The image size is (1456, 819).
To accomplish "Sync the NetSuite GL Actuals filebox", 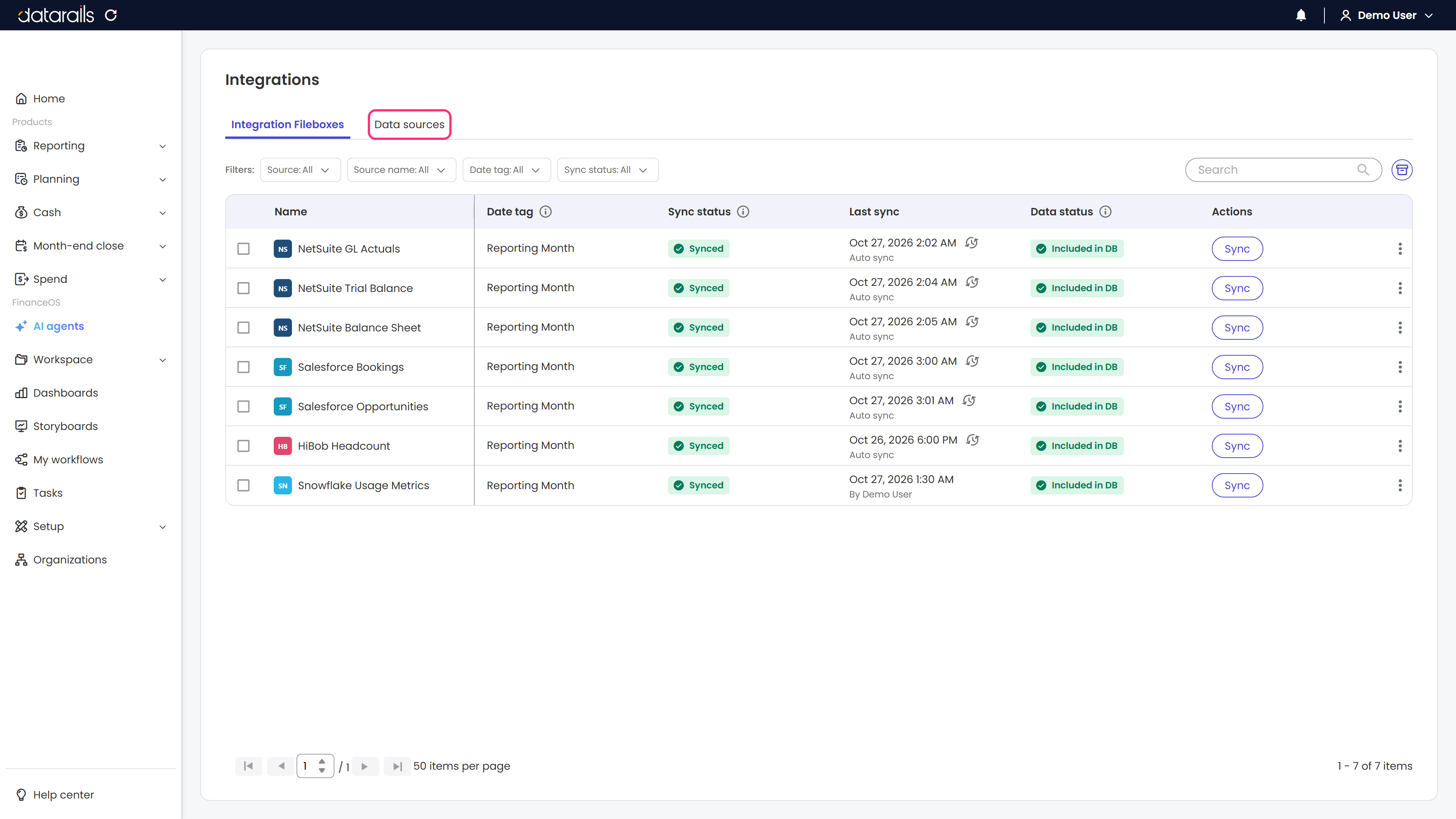I will click(x=1237, y=249).
